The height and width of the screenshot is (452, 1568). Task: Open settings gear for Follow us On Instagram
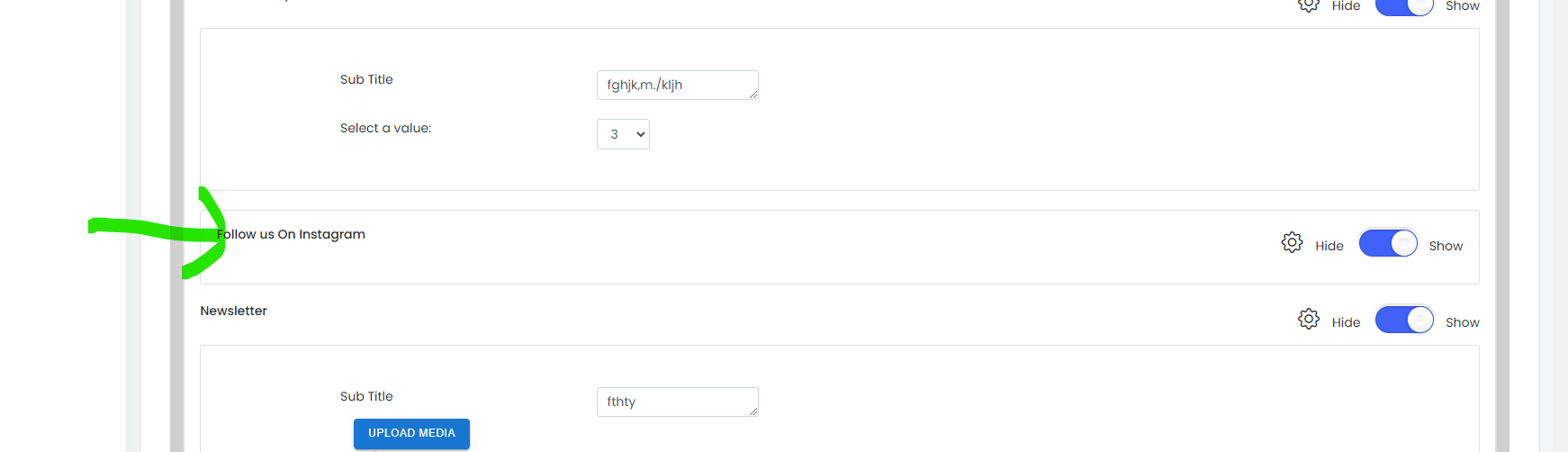(x=1292, y=242)
